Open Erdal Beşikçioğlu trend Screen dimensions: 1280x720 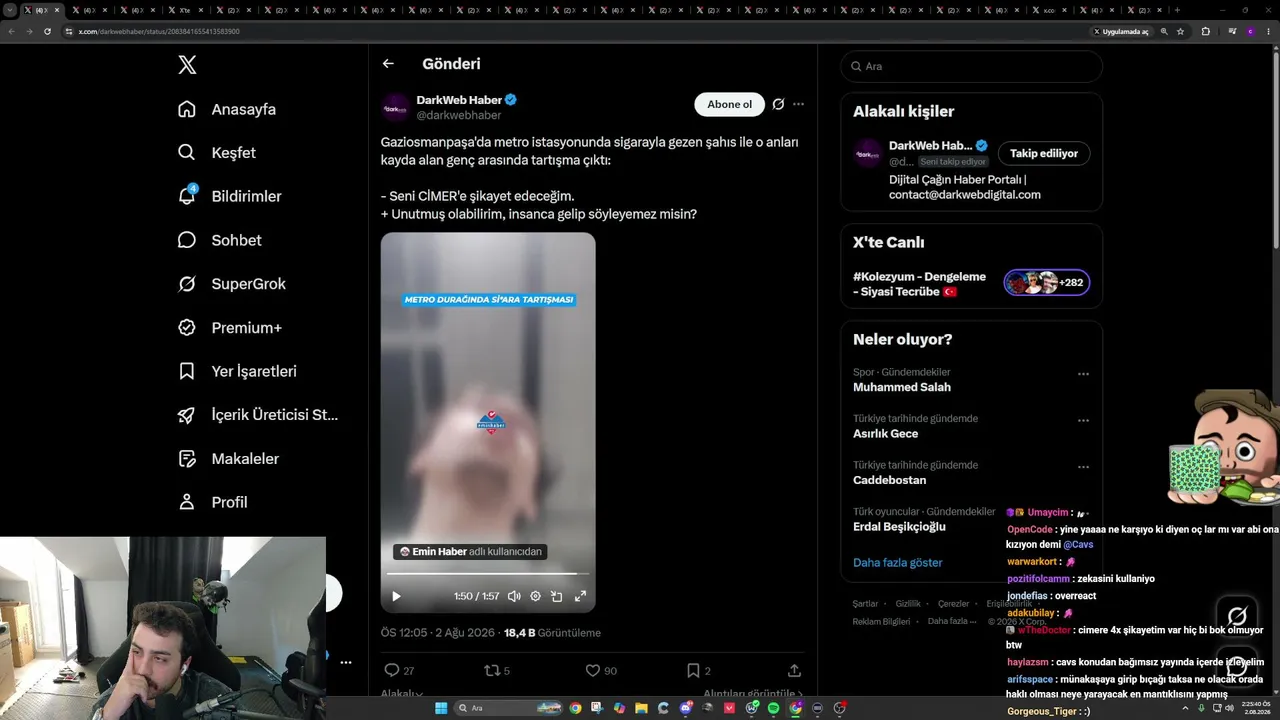899,526
